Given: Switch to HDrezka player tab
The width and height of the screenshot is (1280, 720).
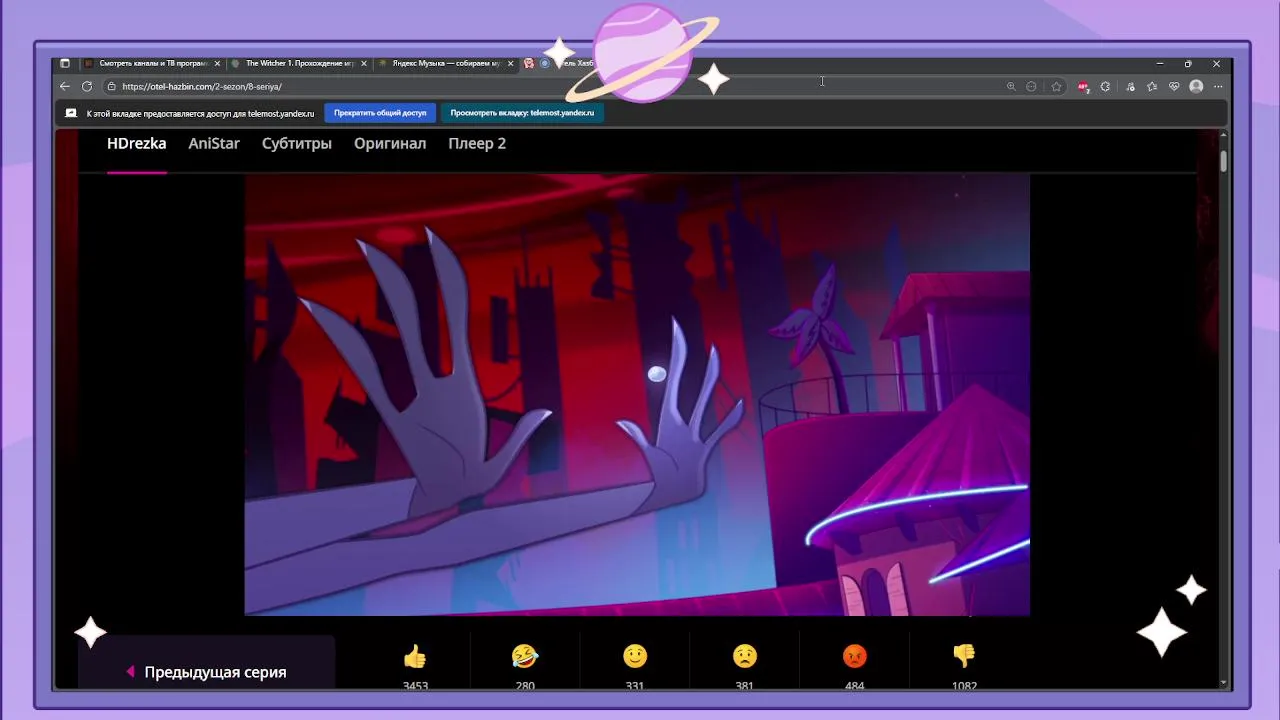Looking at the screenshot, I should [x=137, y=144].
